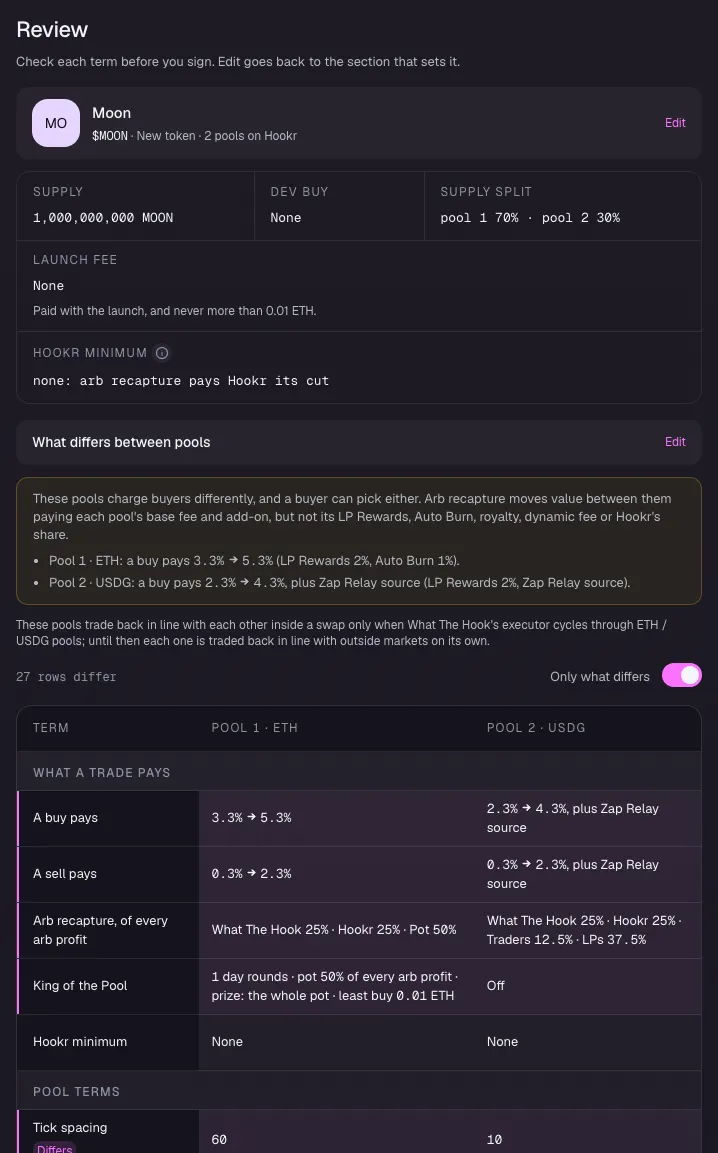Click the Hookr minimum table row
This screenshot has width=718, height=1153.
[x=359, y=1042]
